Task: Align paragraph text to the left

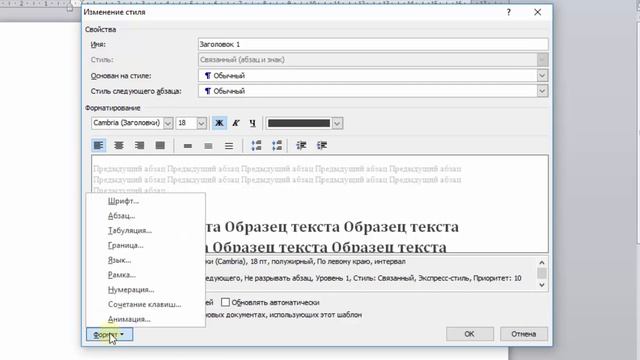Action: [98, 145]
